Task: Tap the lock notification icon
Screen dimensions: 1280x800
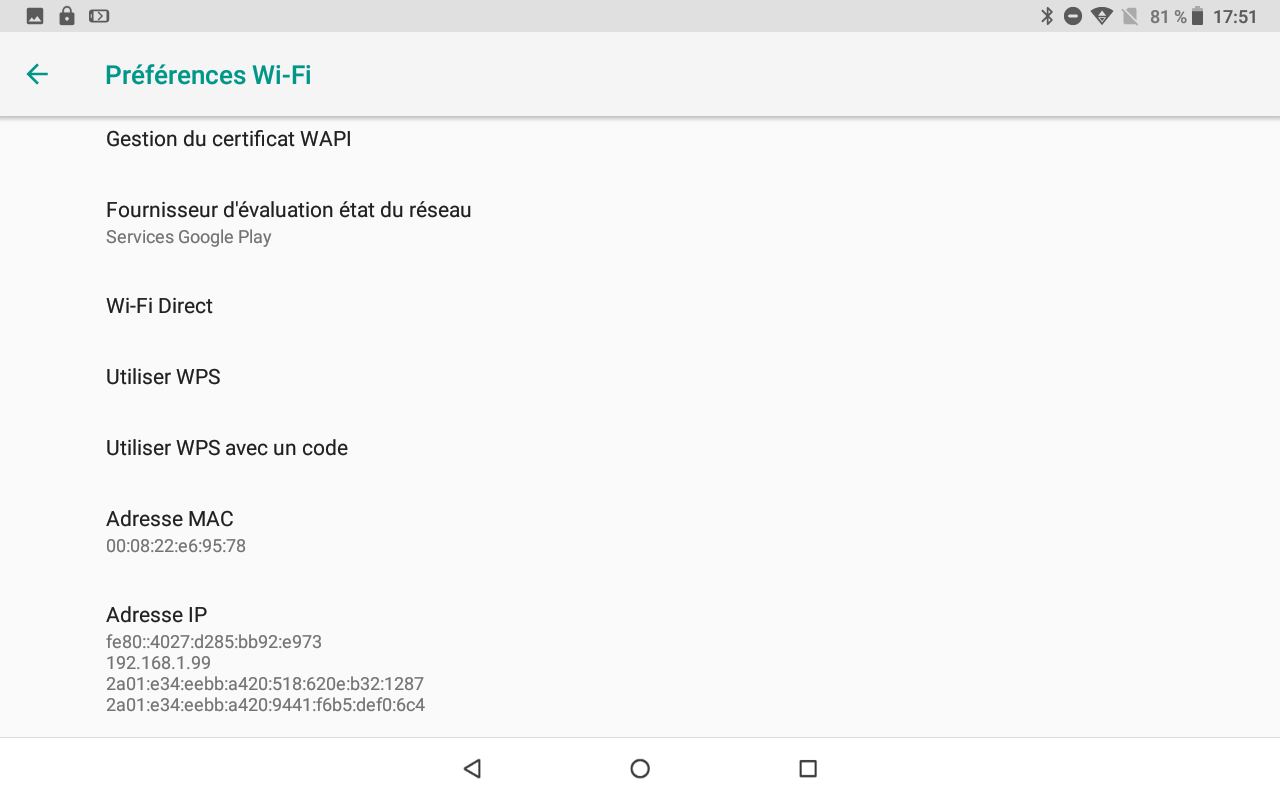Action: click(x=67, y=16)
